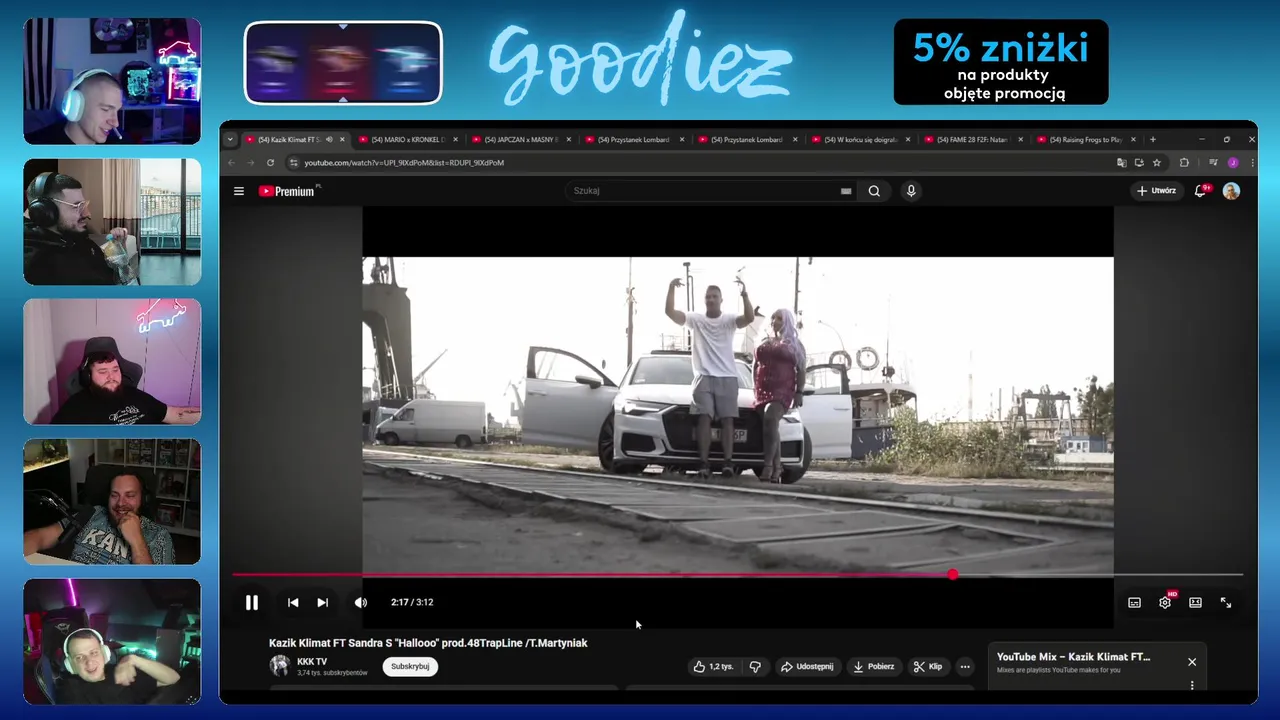Create a clip with Klip button
Screen dimensions: 1280x720
click(x=927, y=667)
